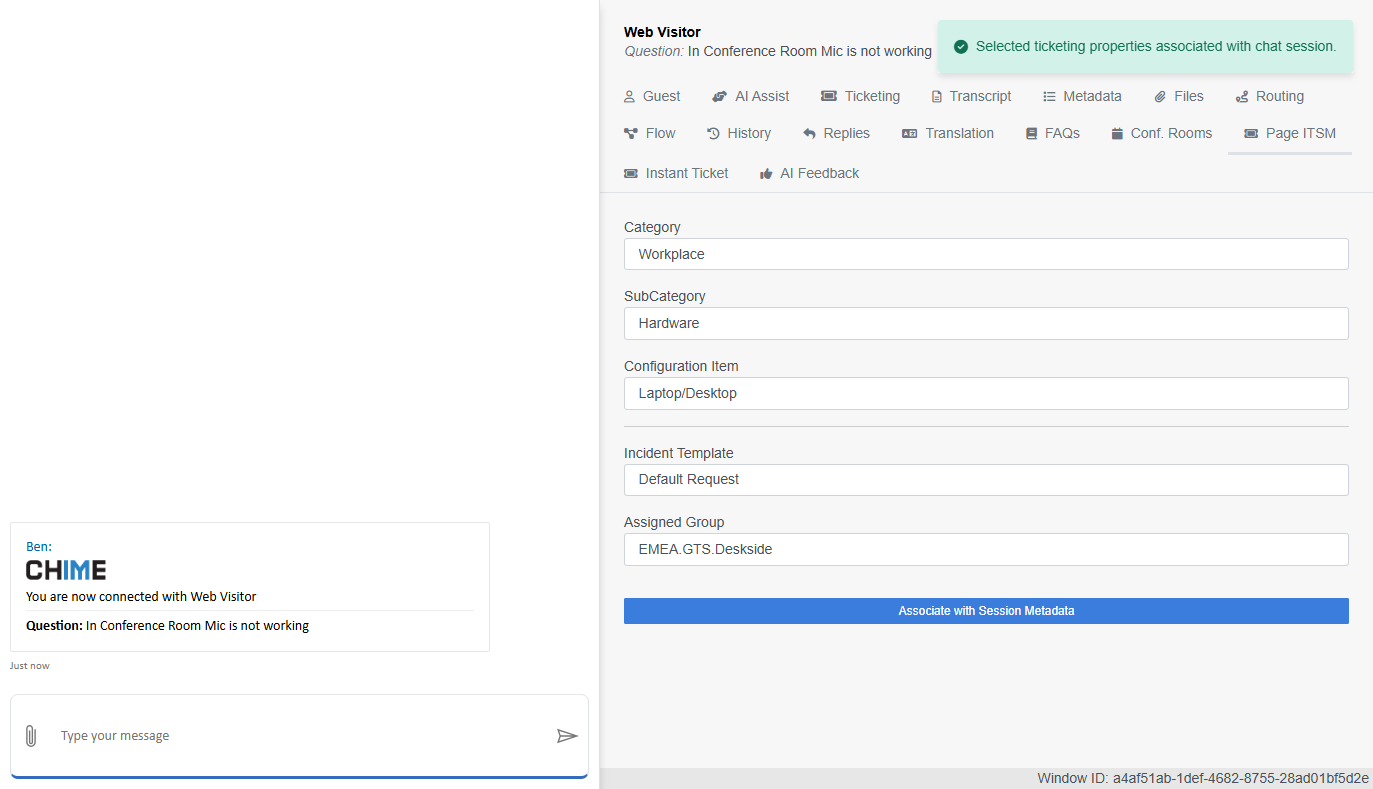Select the Instant Ticket tab

click(676, 174)
